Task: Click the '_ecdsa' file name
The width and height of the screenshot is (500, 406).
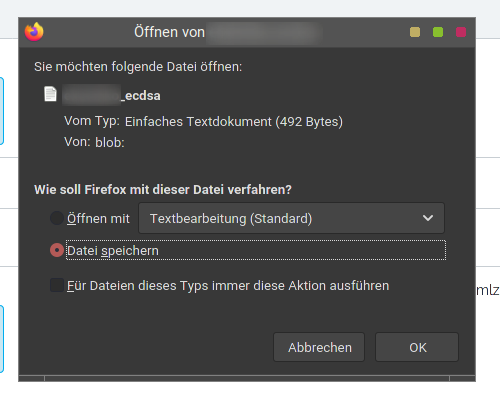Action: click(141, 96)
